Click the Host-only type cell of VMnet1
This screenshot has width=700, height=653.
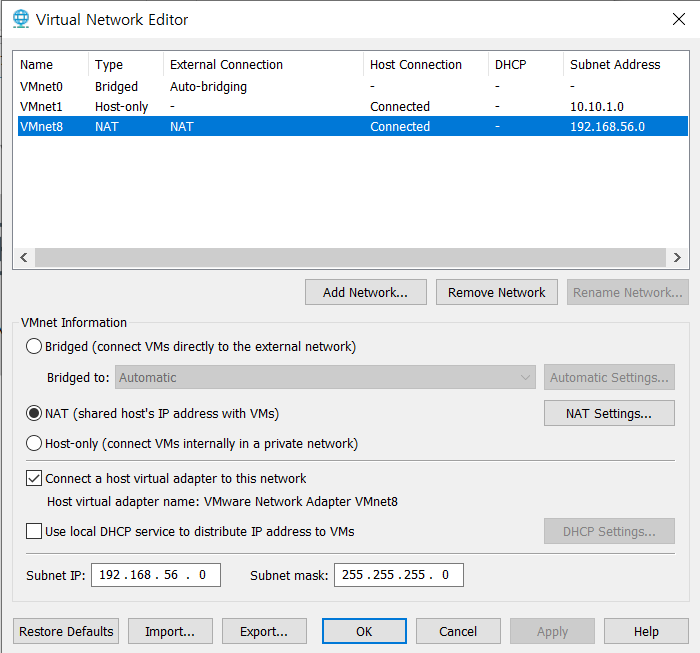[121, 107]
